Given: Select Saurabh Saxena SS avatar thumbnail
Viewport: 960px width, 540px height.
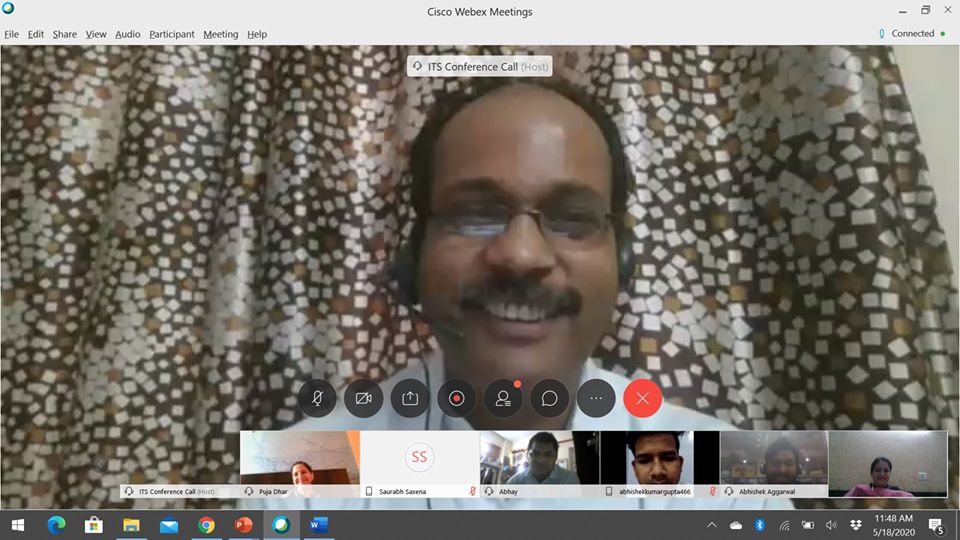Looking at the screenshot, I should [x=419, y=463].
